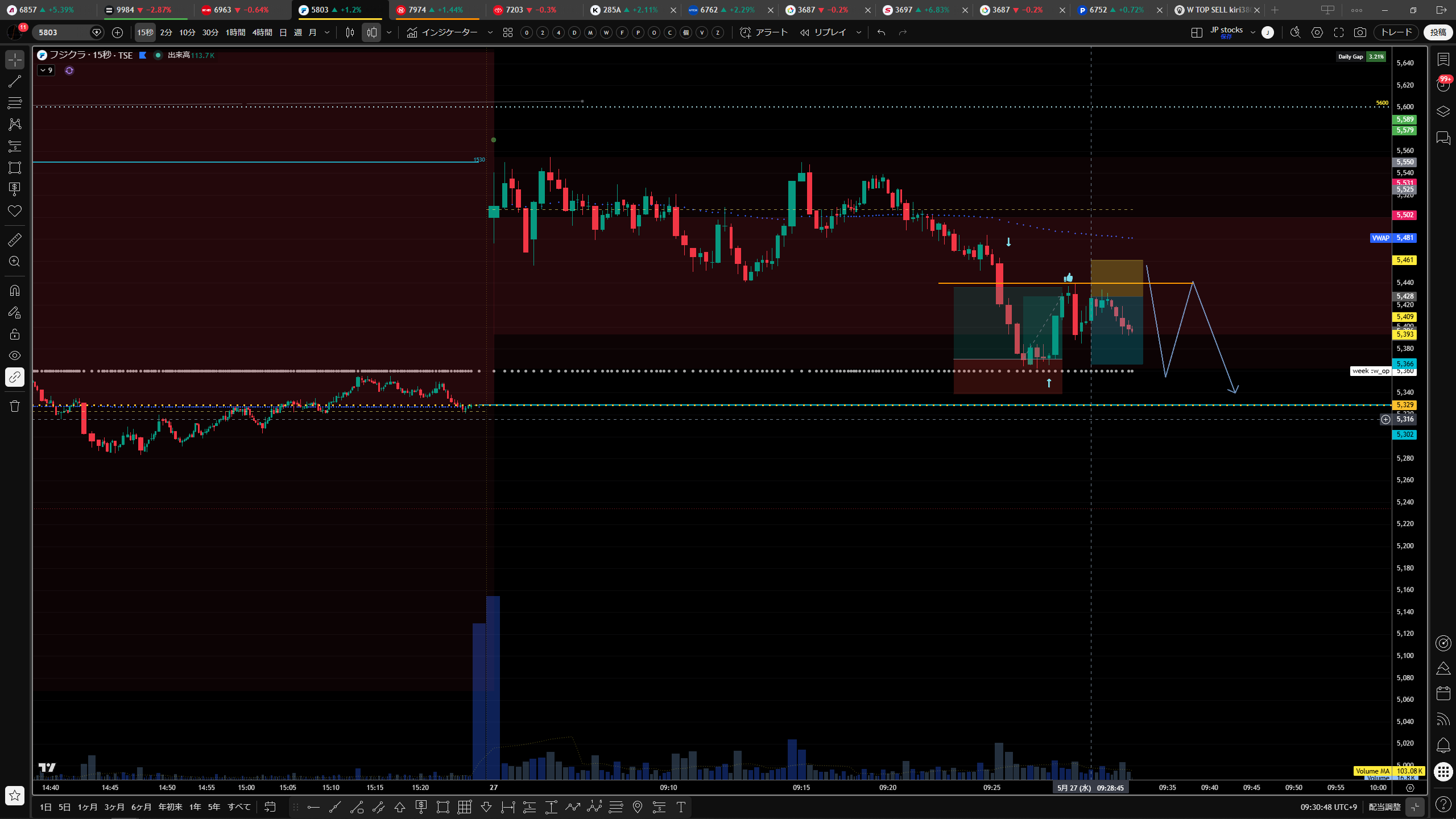1456x819 pixels.
Task: Open the object tree layers panel
Action: click(1443, 111)
